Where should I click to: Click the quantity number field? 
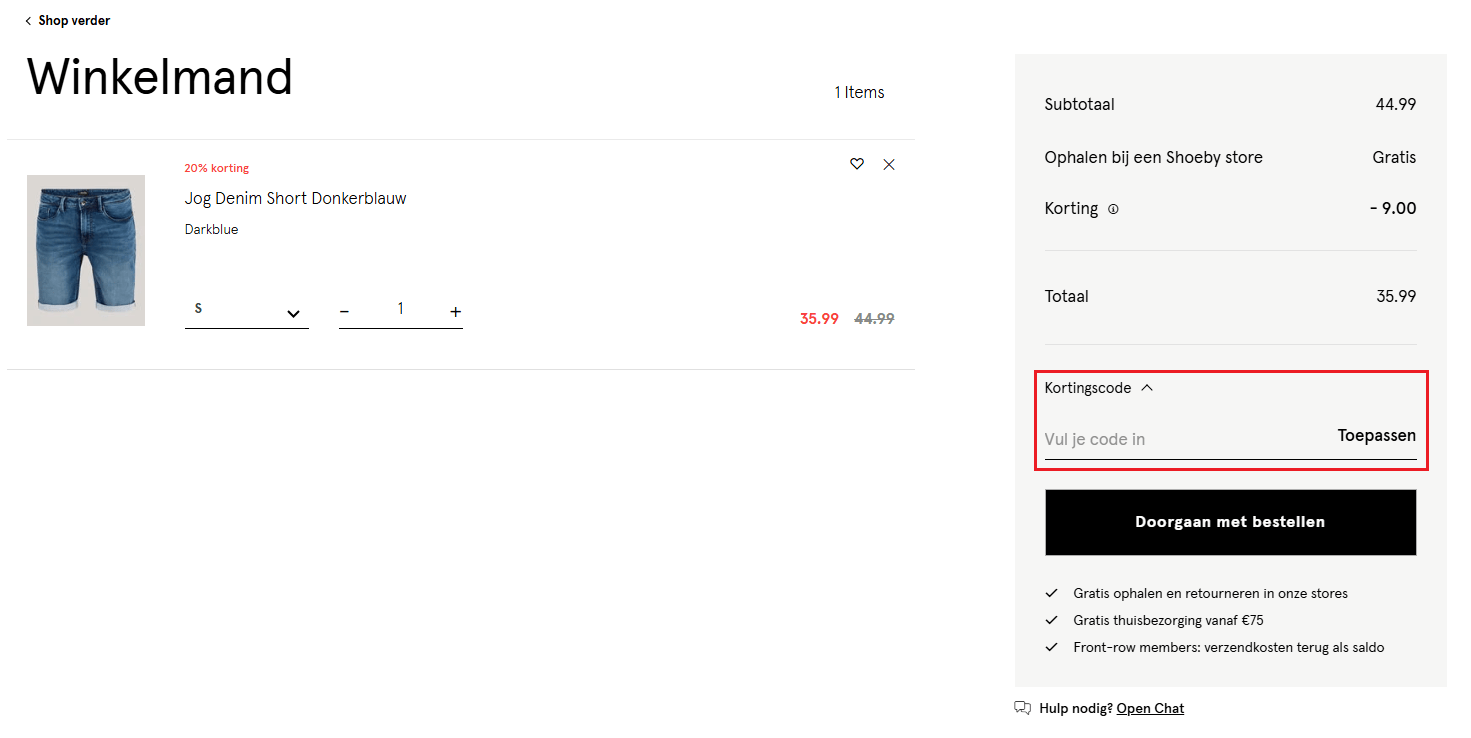point(400,309)
